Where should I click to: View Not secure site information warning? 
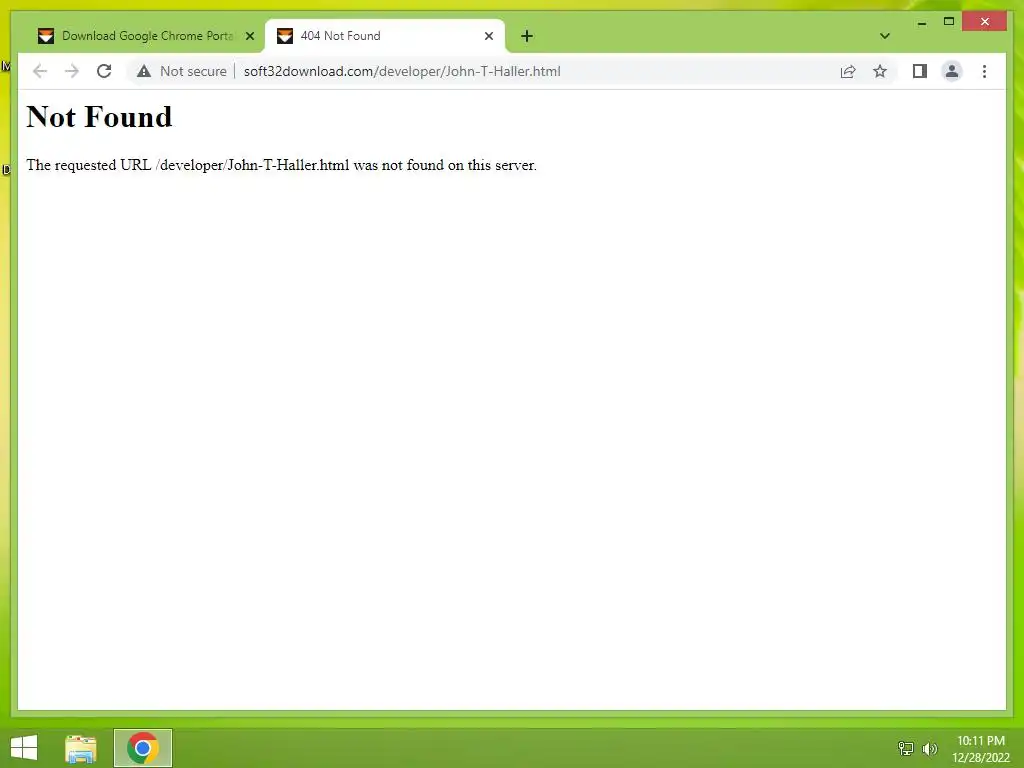point(182,71)
